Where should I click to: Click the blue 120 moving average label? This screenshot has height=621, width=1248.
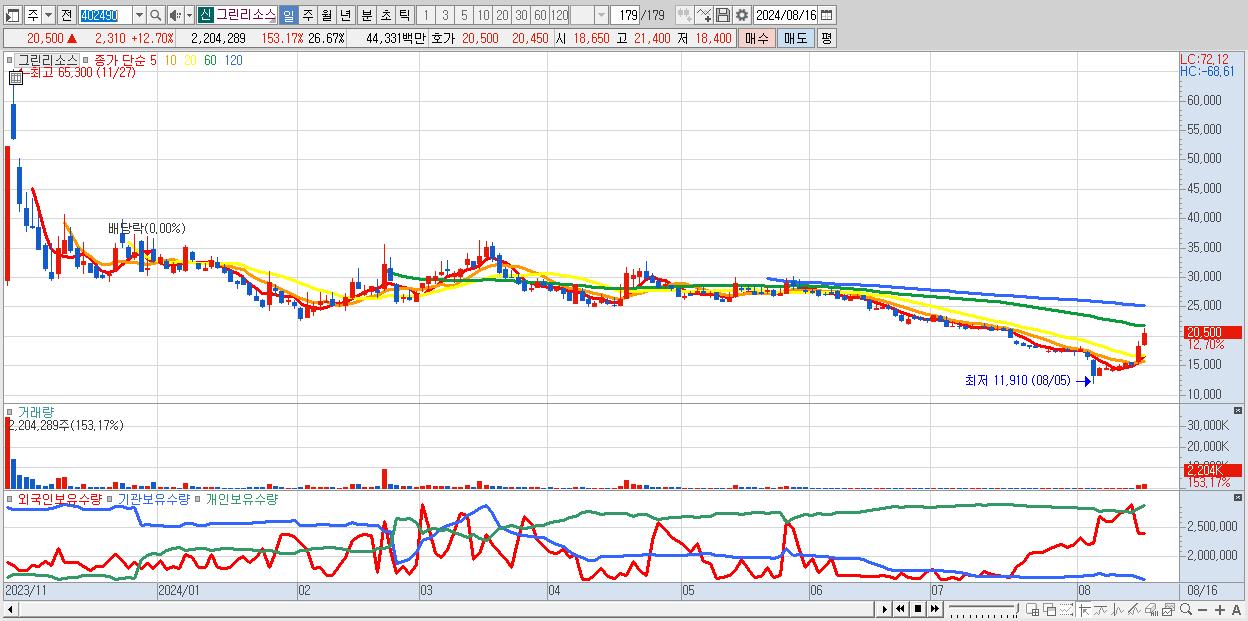coord(233,60)
